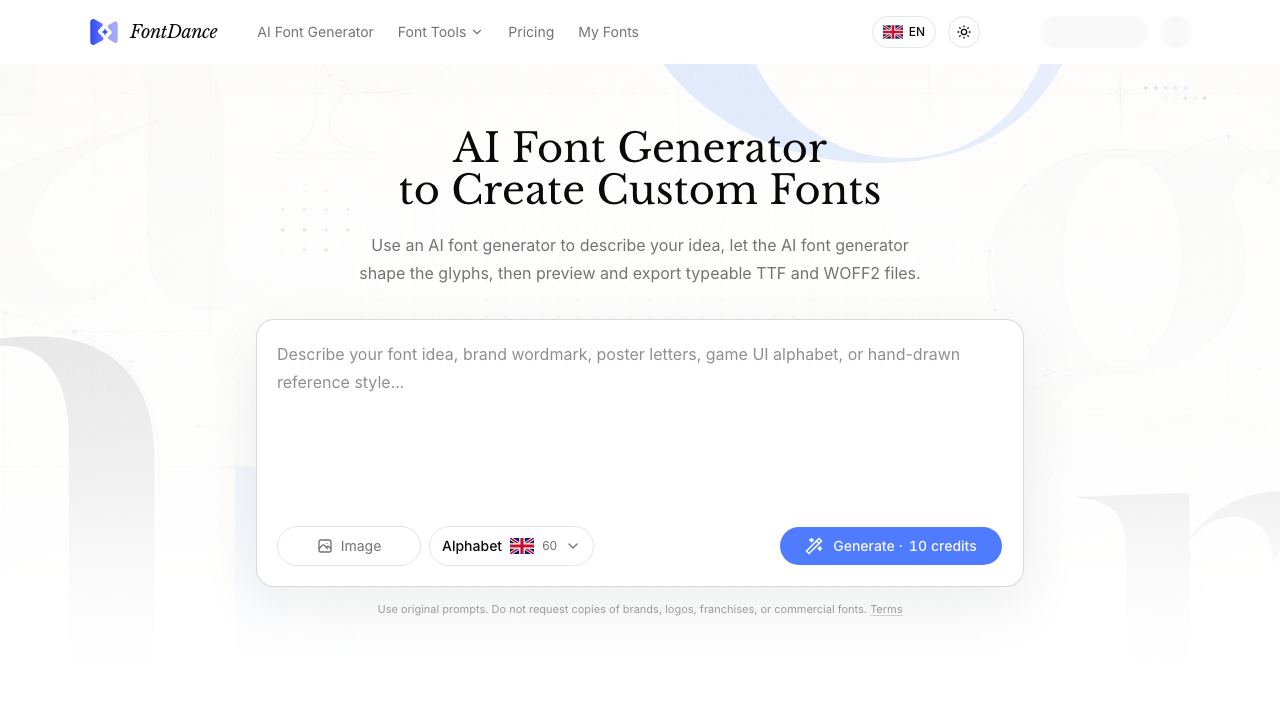This screenshot has width=1280, height=720.
Task: Click the UK flag in Alphabet selector
Action: [522, 546]
